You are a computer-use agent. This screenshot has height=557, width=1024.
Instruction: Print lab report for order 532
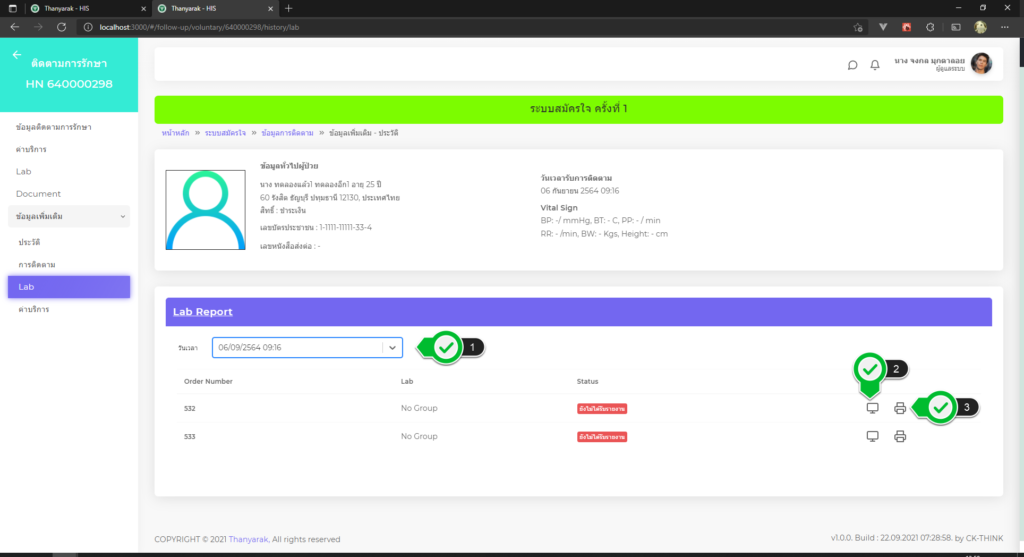(900, 408)
